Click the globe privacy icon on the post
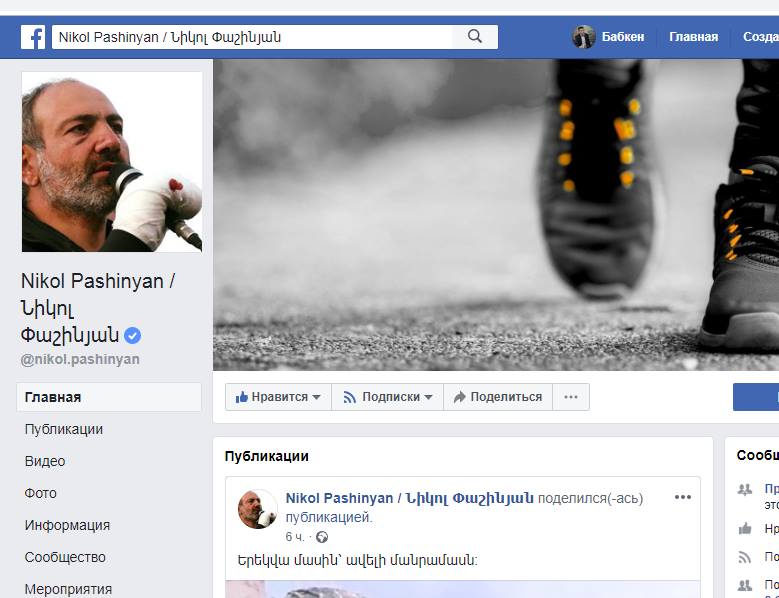The width and height of the screenshot is (779, 598). point(322,537)
